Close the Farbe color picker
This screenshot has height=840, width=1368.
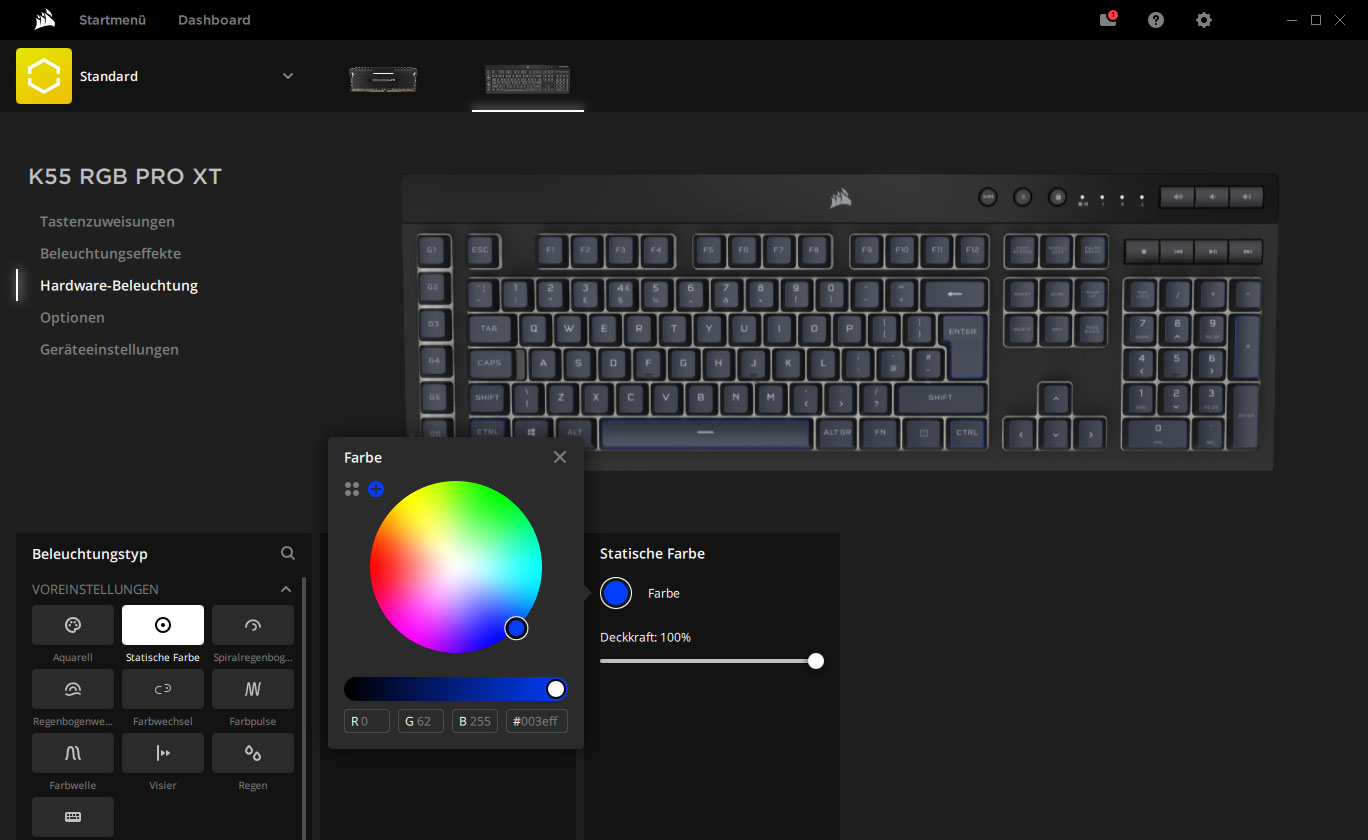click(x=560, y=457)
